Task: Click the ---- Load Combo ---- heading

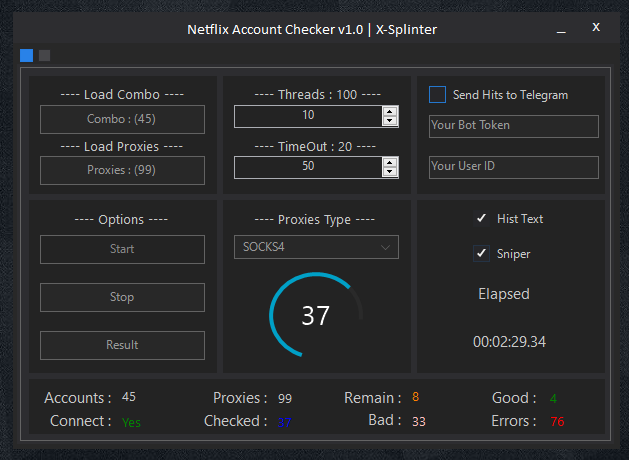Action: point(122,95)
